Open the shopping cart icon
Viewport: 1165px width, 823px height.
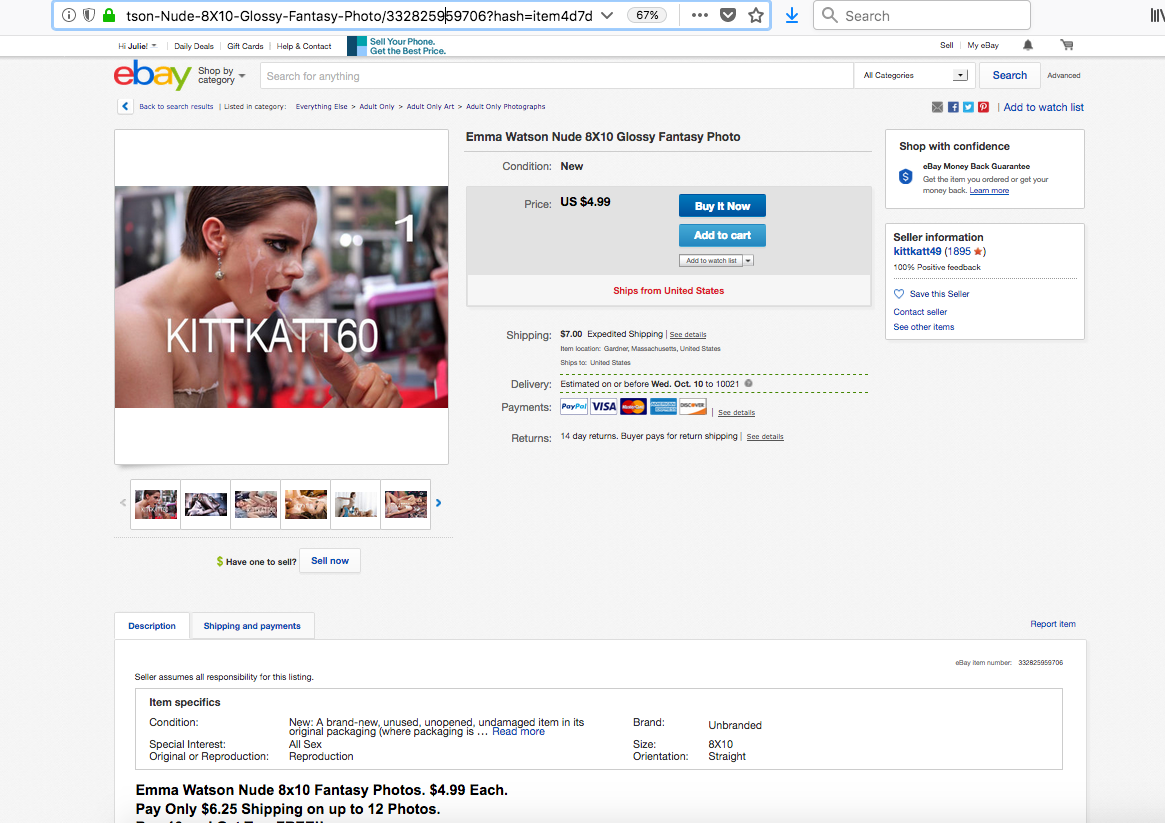[x=1067, y=45]
